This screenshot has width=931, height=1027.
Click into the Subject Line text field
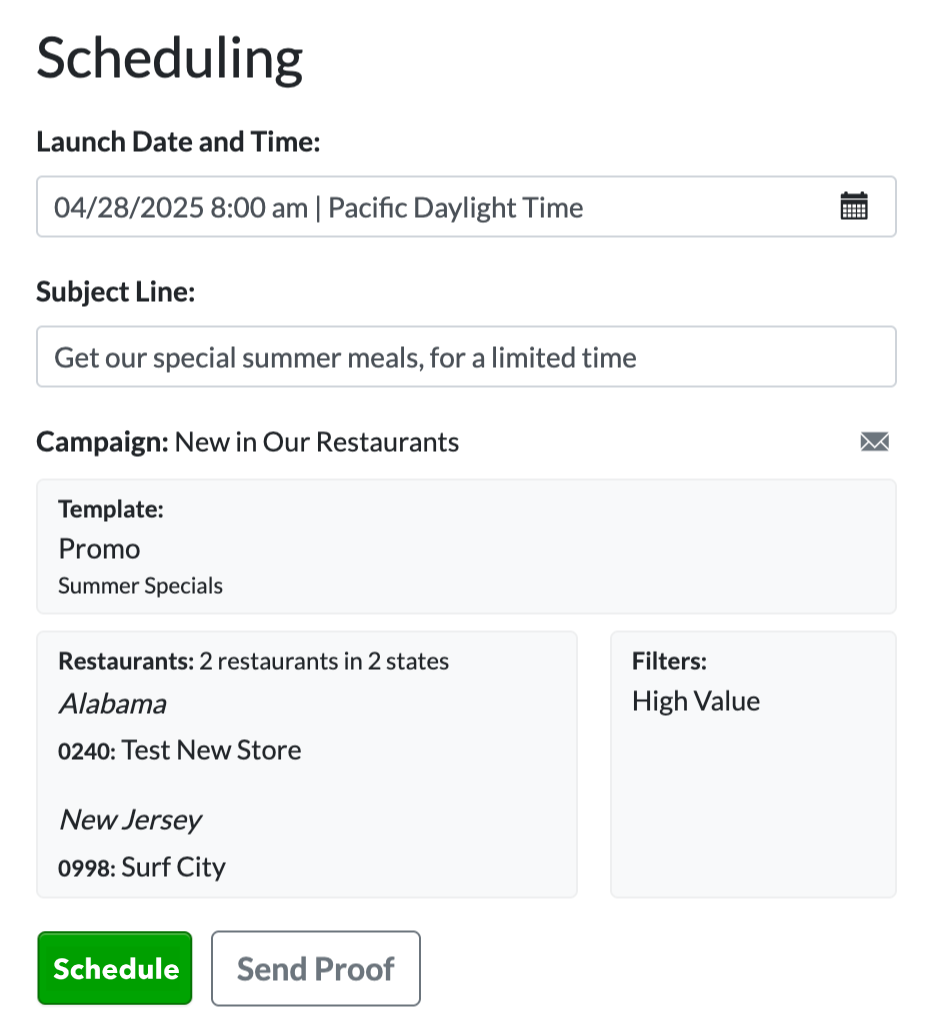click(466, 356)
